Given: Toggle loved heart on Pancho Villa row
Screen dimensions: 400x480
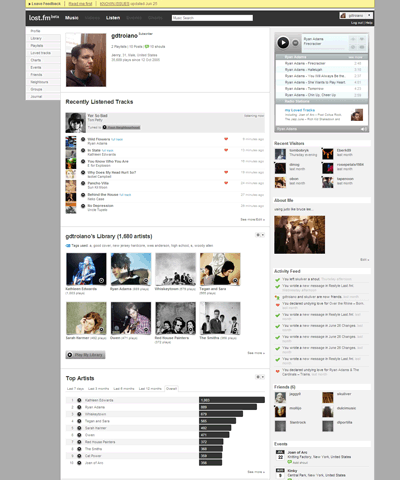Looking at the screenshot, I should click(226, 183).
